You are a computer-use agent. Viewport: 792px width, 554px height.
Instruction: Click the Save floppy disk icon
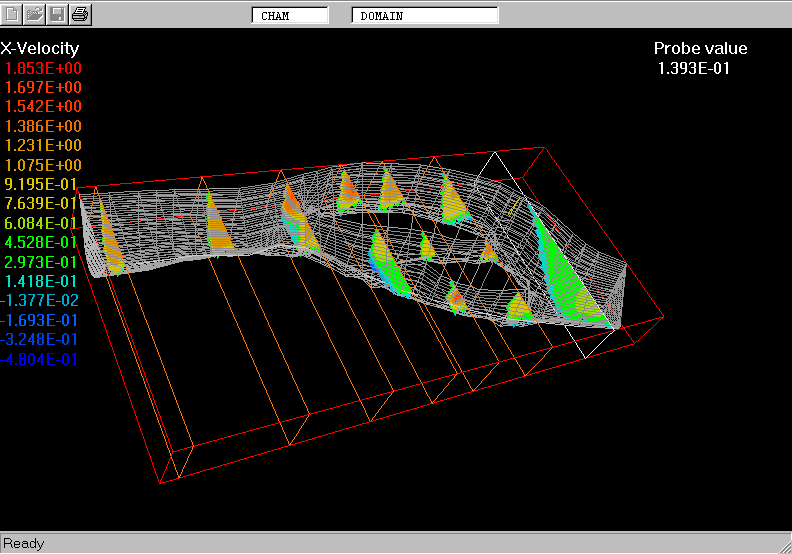(57, 14)
